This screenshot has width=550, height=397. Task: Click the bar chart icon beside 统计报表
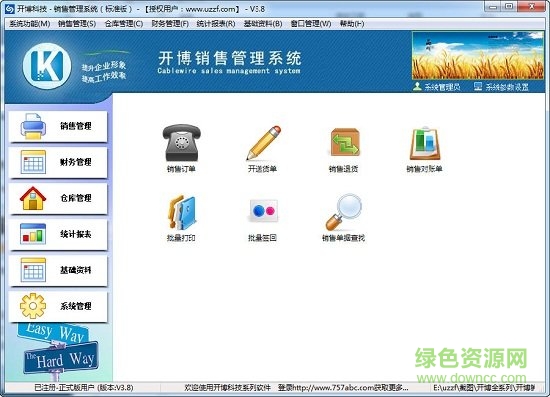33,234
